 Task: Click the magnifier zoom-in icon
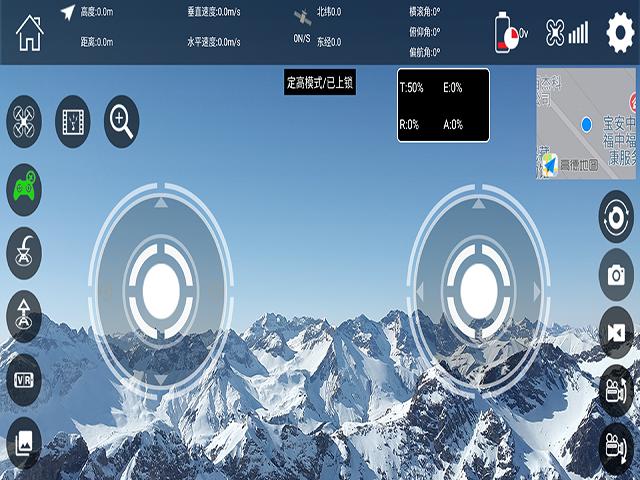pyautogui.click(x=122, y=122)
